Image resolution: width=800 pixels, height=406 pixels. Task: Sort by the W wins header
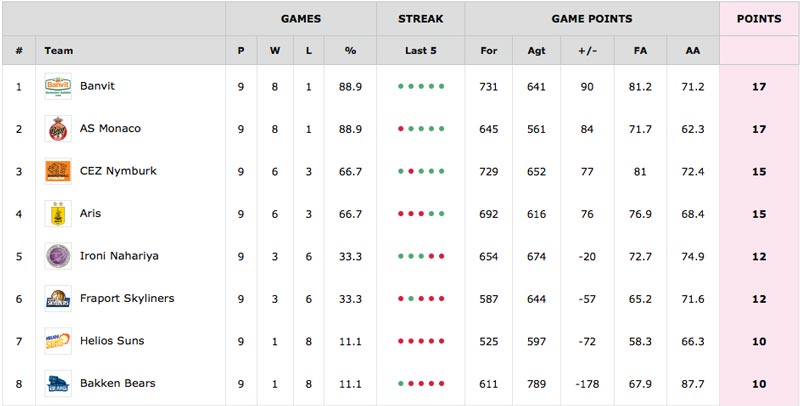(275, 50)
